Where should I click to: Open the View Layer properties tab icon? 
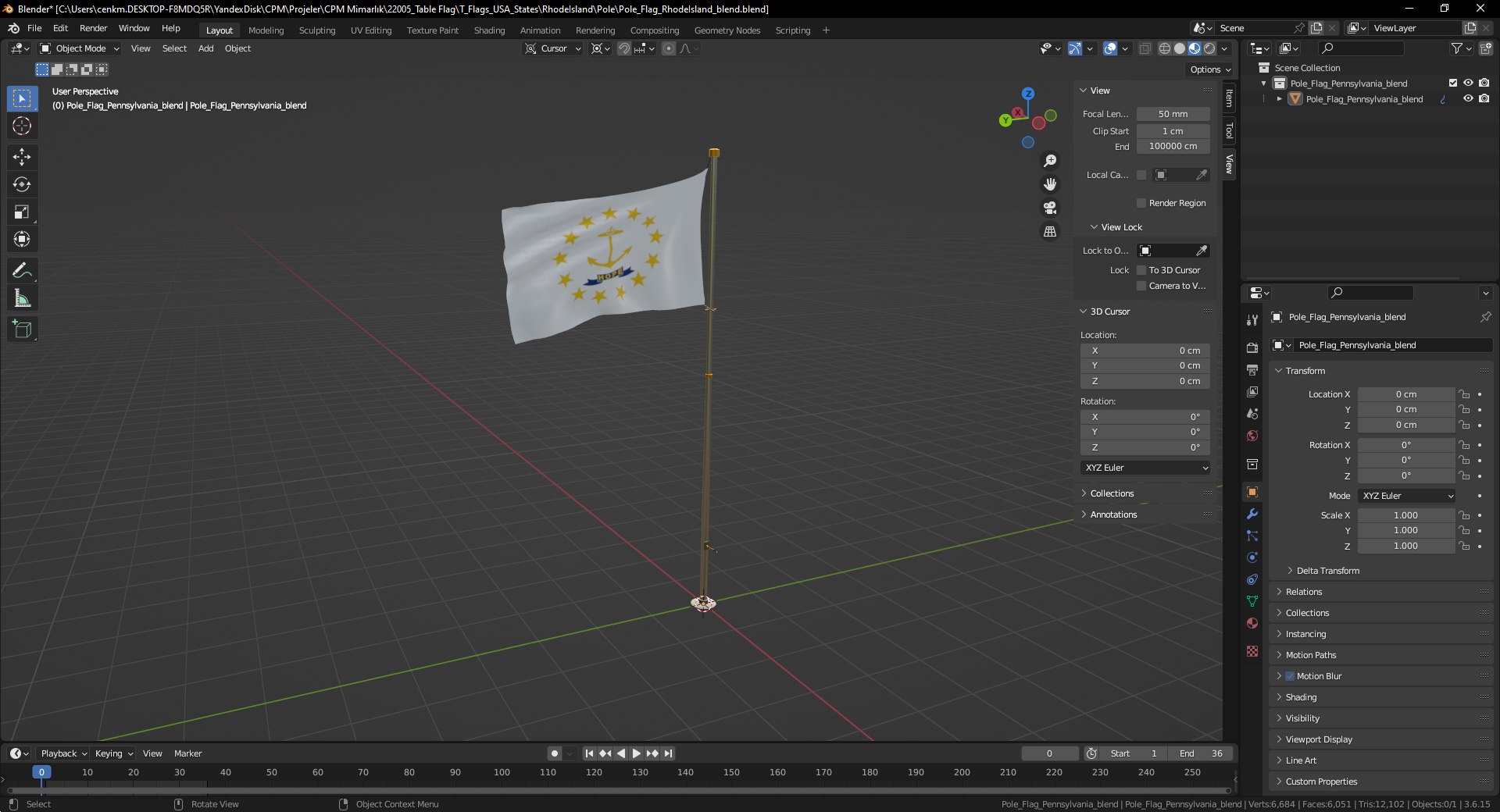click(x=1252, y=391)
